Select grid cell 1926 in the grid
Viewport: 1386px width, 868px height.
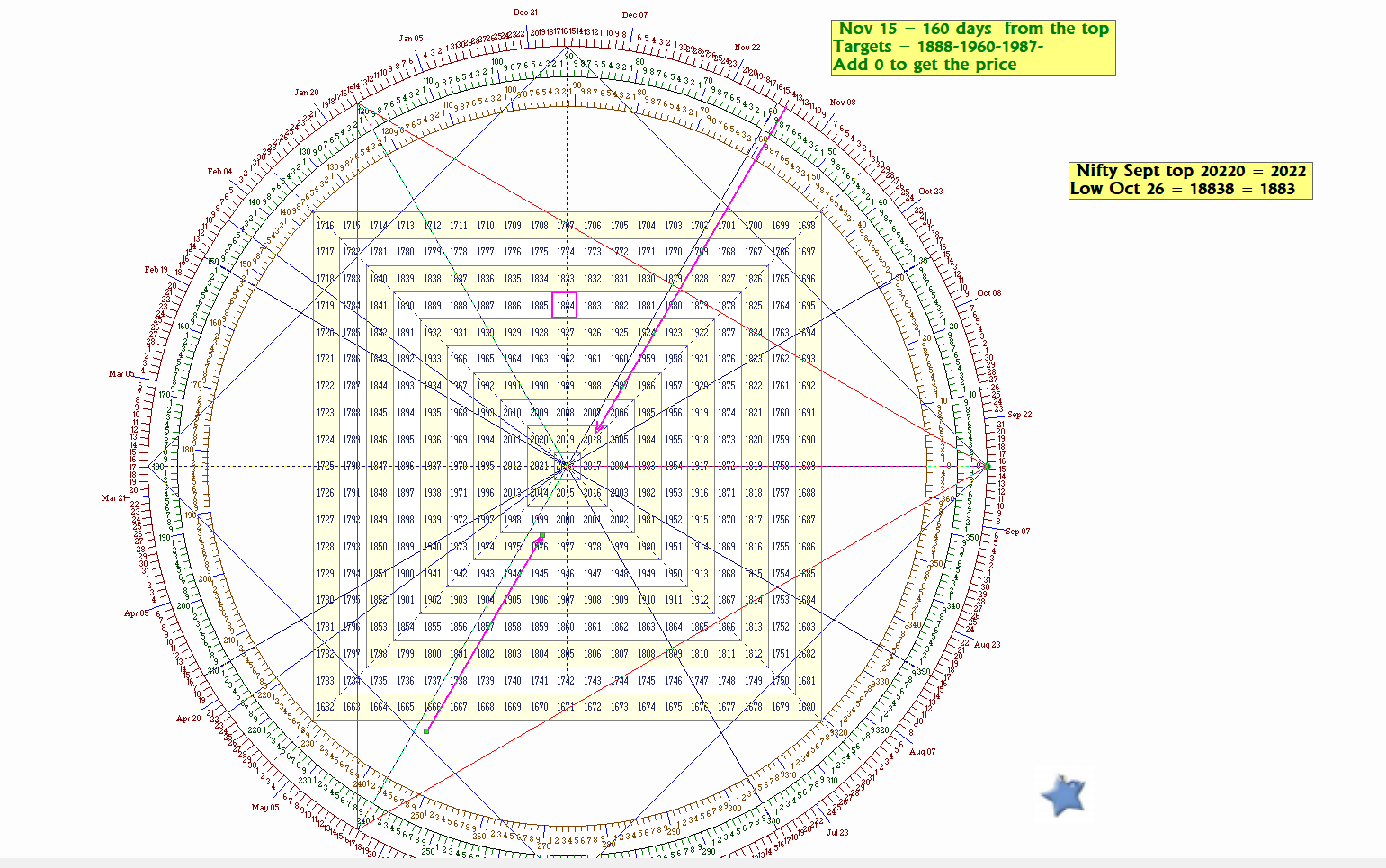pos(592,333)
